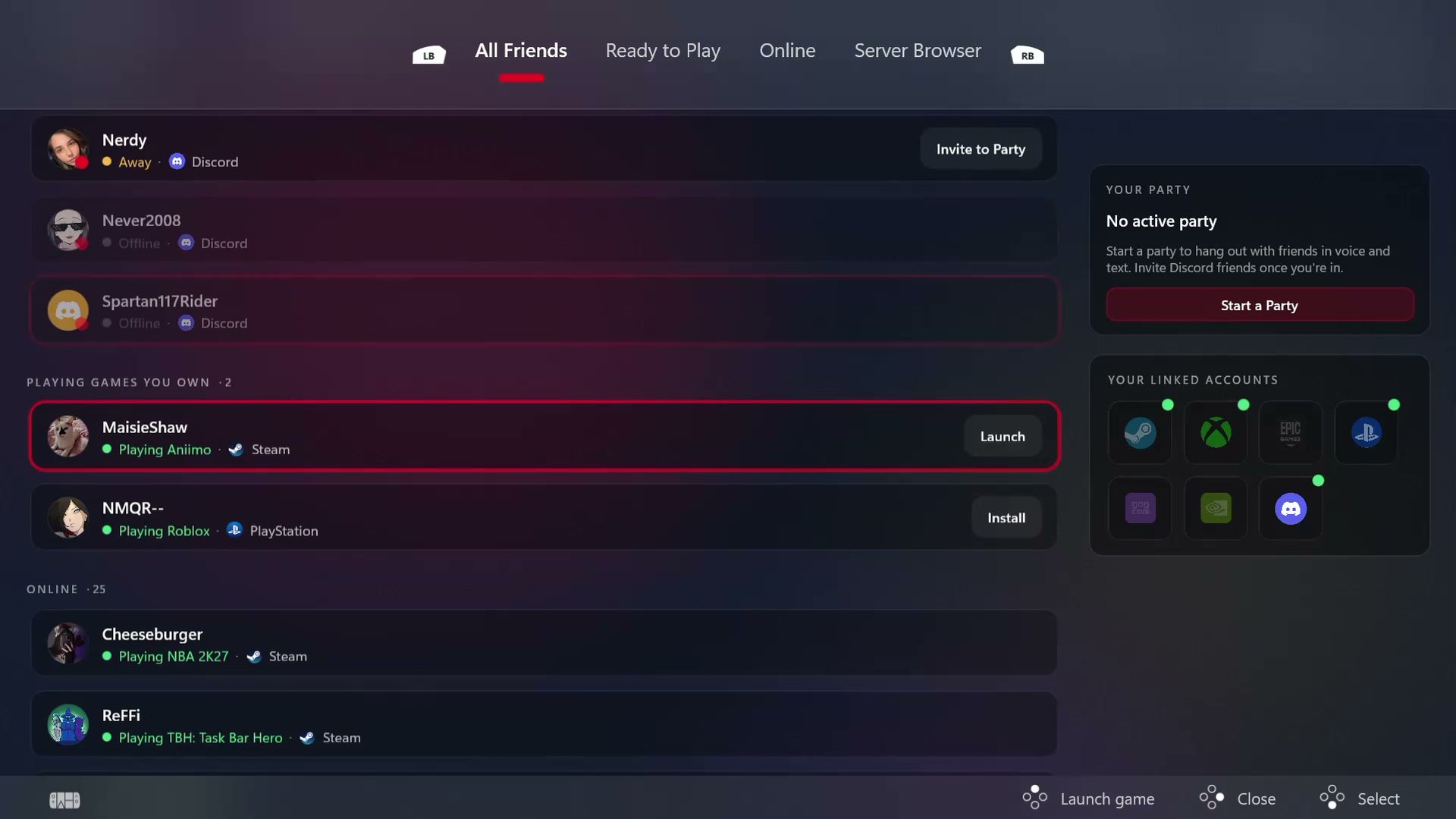Open the PlayStation linked account icon
The image size is (1456, 819).
click(x=1366, y=433)
